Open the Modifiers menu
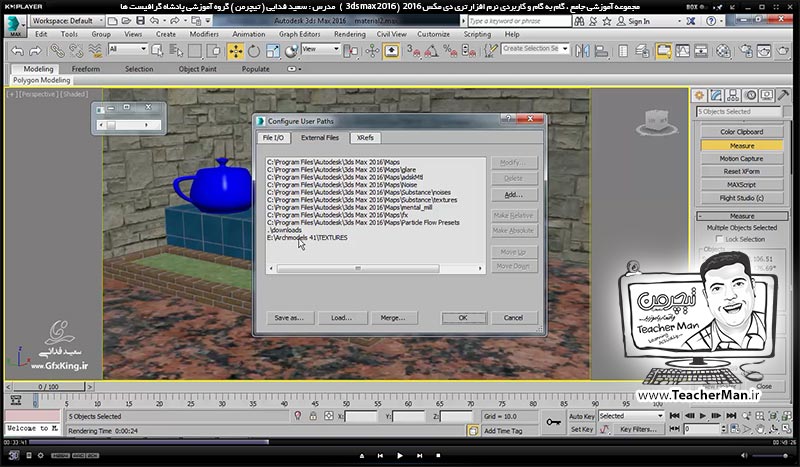The height and width of the screenshot is (467, 800). click(x=204, y=34)
